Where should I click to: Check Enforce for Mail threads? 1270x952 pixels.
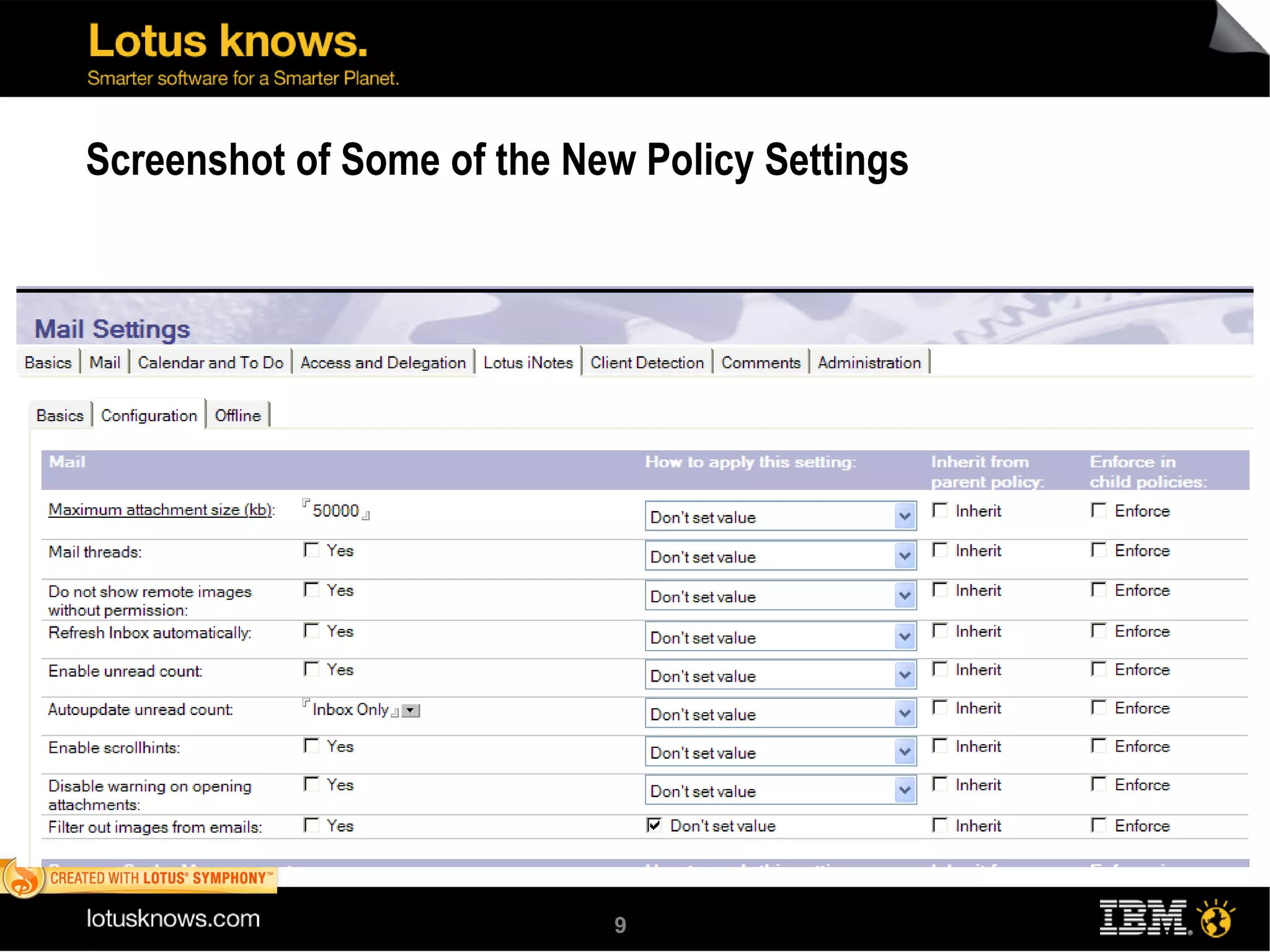coord(1099,550)
